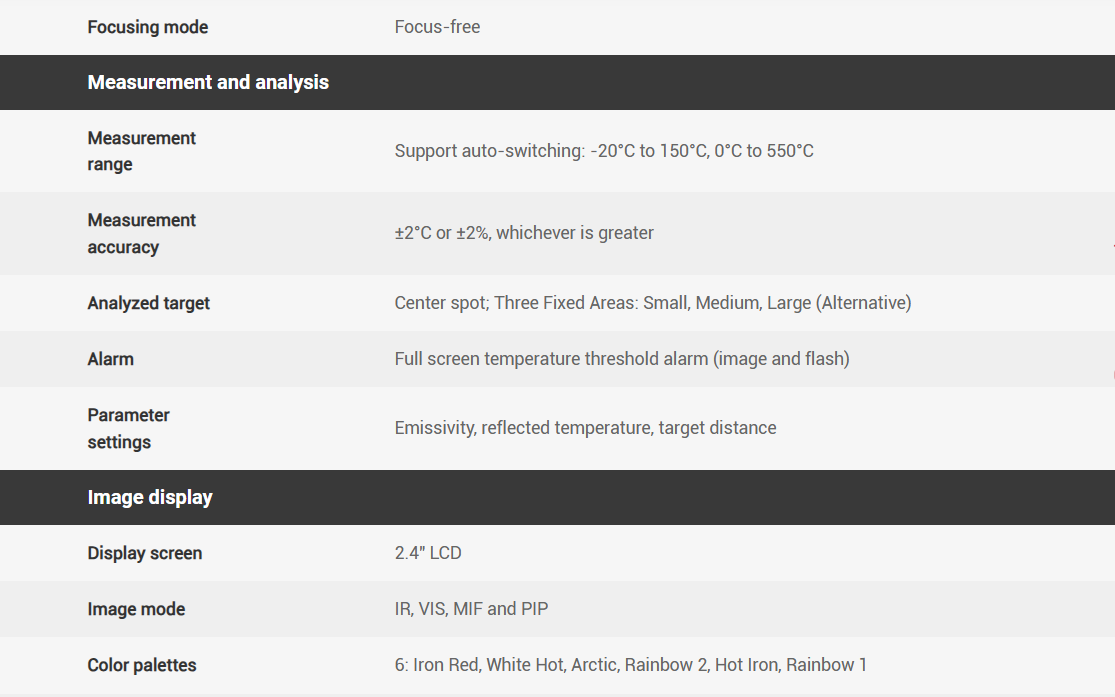This screenshot has height=697, width=1115.
Task: Click the Image display section header
Action: coord(150,497)
